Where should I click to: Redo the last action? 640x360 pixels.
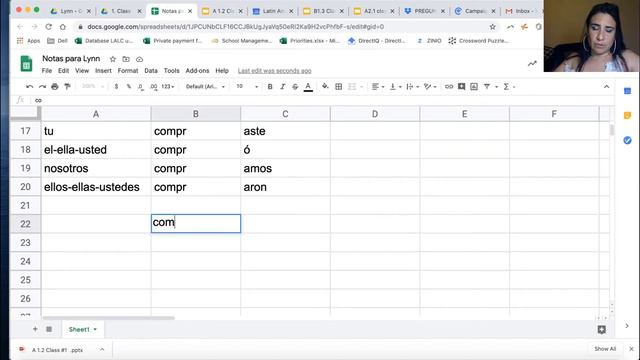pos(42,87)
